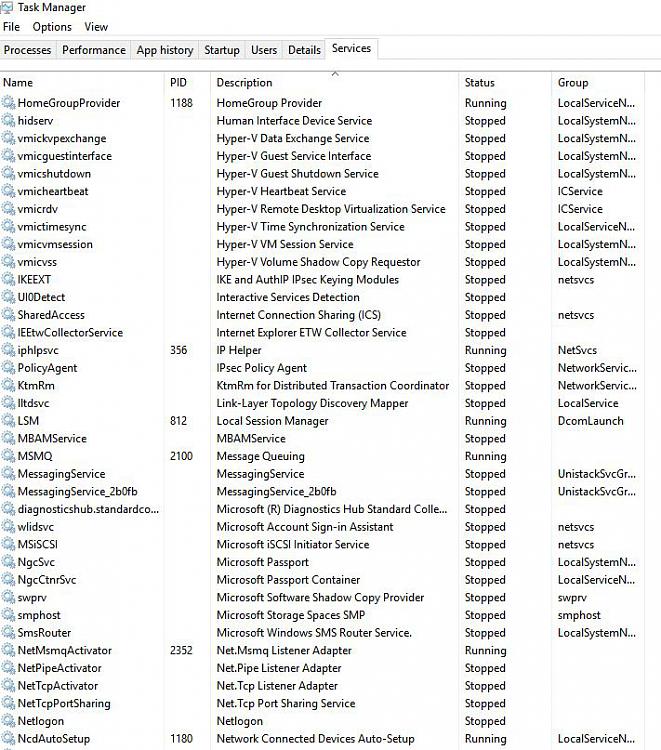The height and width of the screenshot is (750, 661).
Task: Select the gear icon for vmicheartbeat
Action: click(x=8, y=191)
